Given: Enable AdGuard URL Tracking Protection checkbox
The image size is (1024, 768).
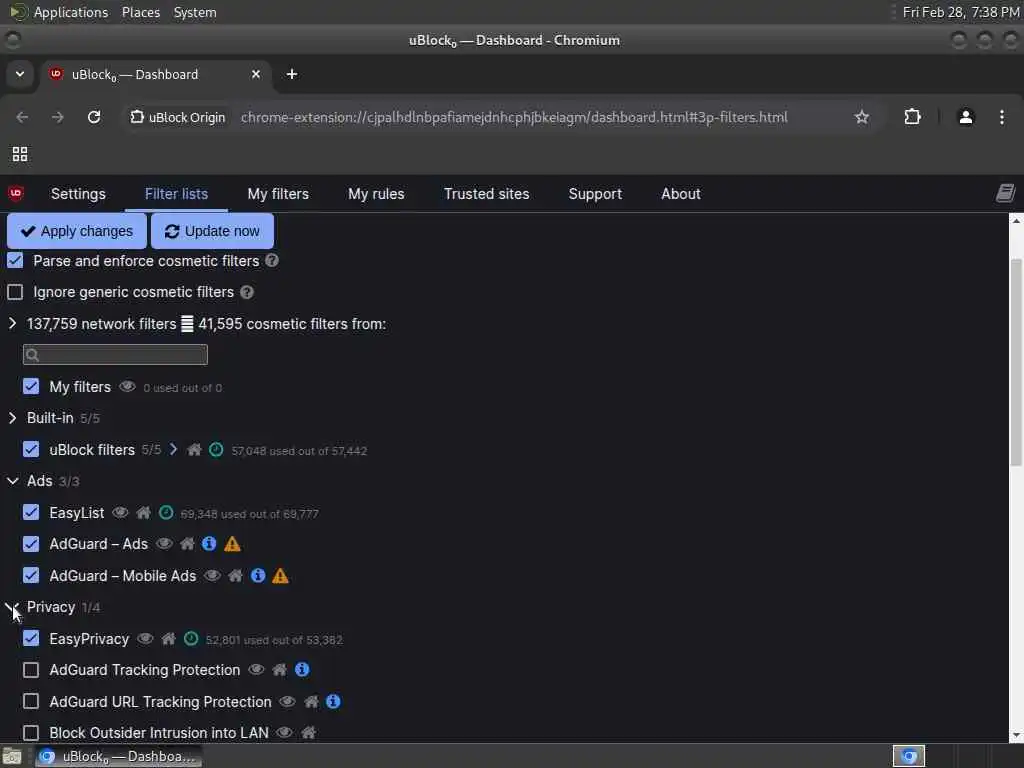Looking at the screenshot, I should [x=31, y=701].
